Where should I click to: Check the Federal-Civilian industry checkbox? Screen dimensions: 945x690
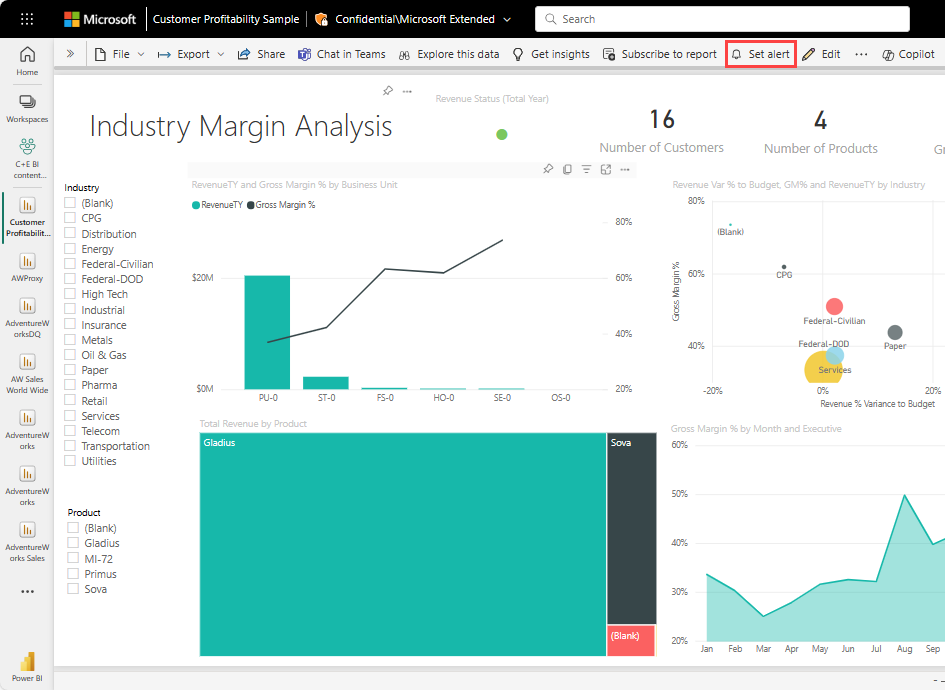70,263
